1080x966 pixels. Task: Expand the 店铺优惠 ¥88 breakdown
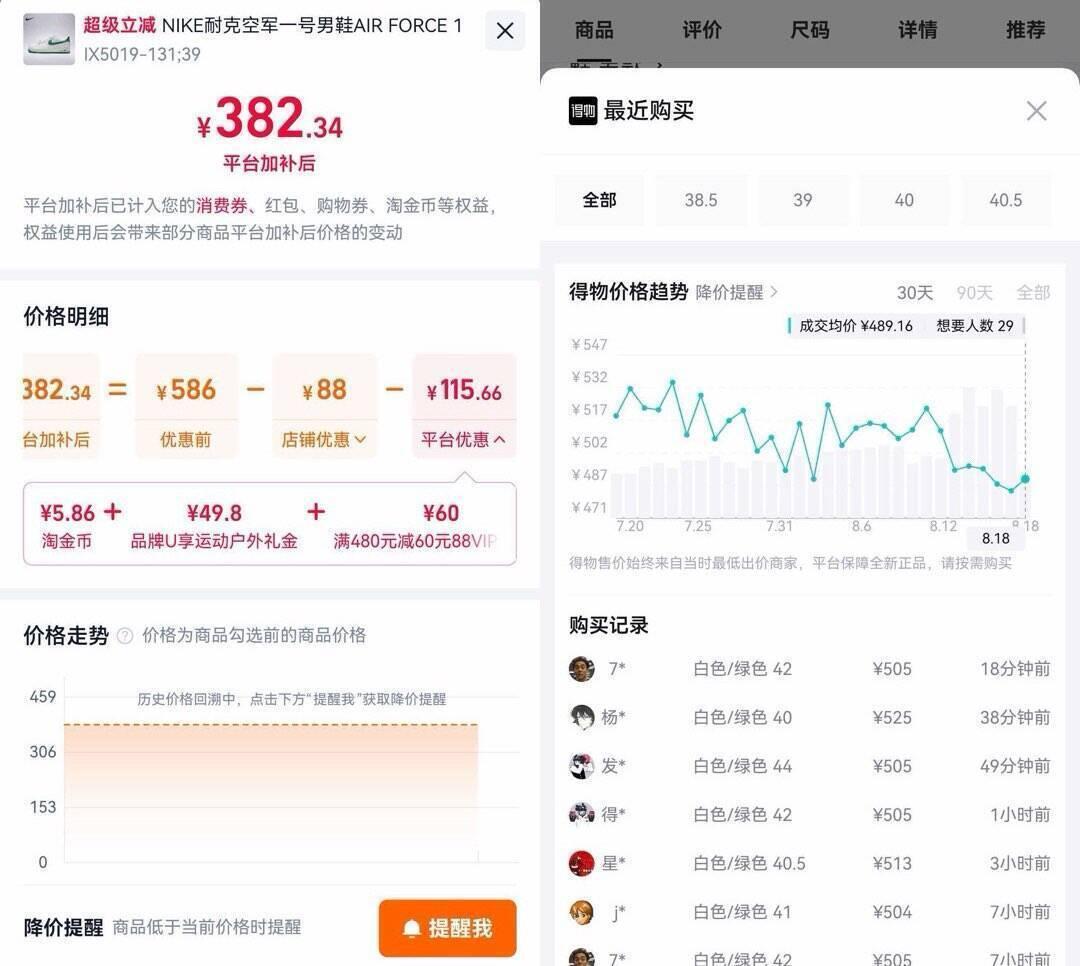point(324,440)
